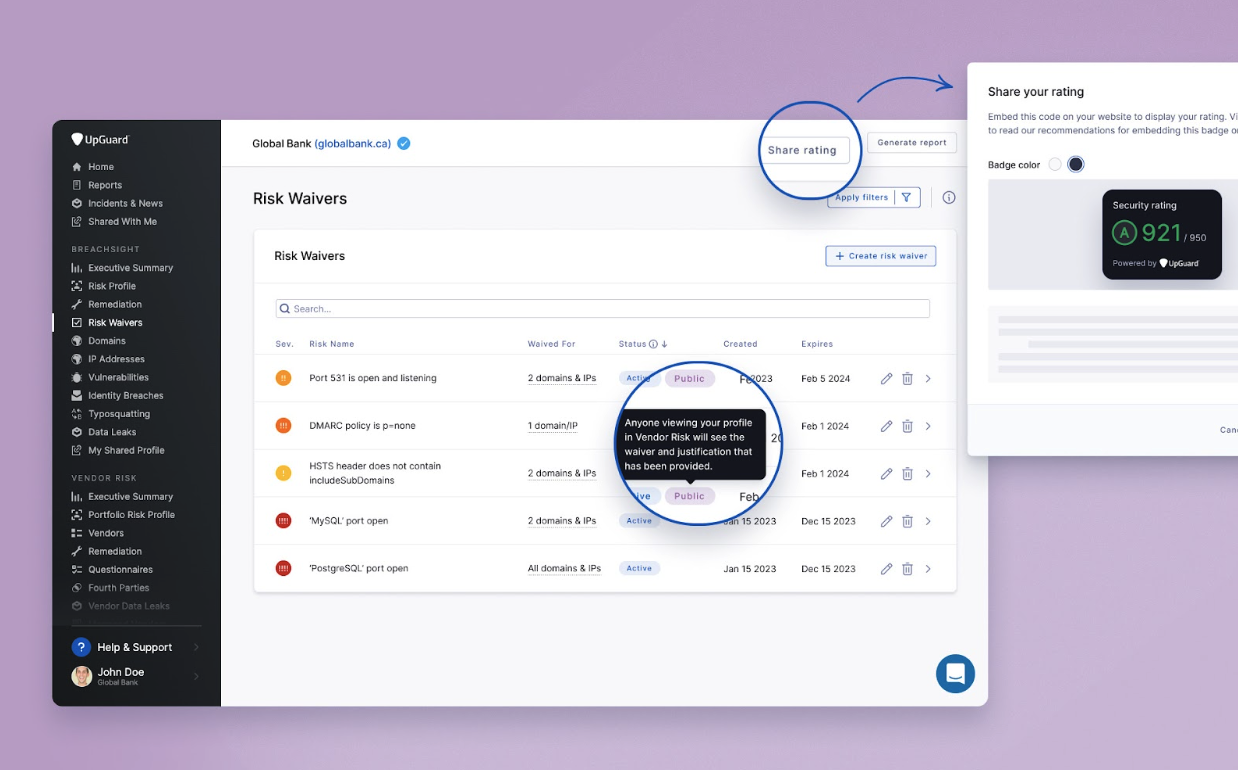Click the My Shared Profile icon
The width and height of the screenshot is (1238, 770).
click(77, 450)
